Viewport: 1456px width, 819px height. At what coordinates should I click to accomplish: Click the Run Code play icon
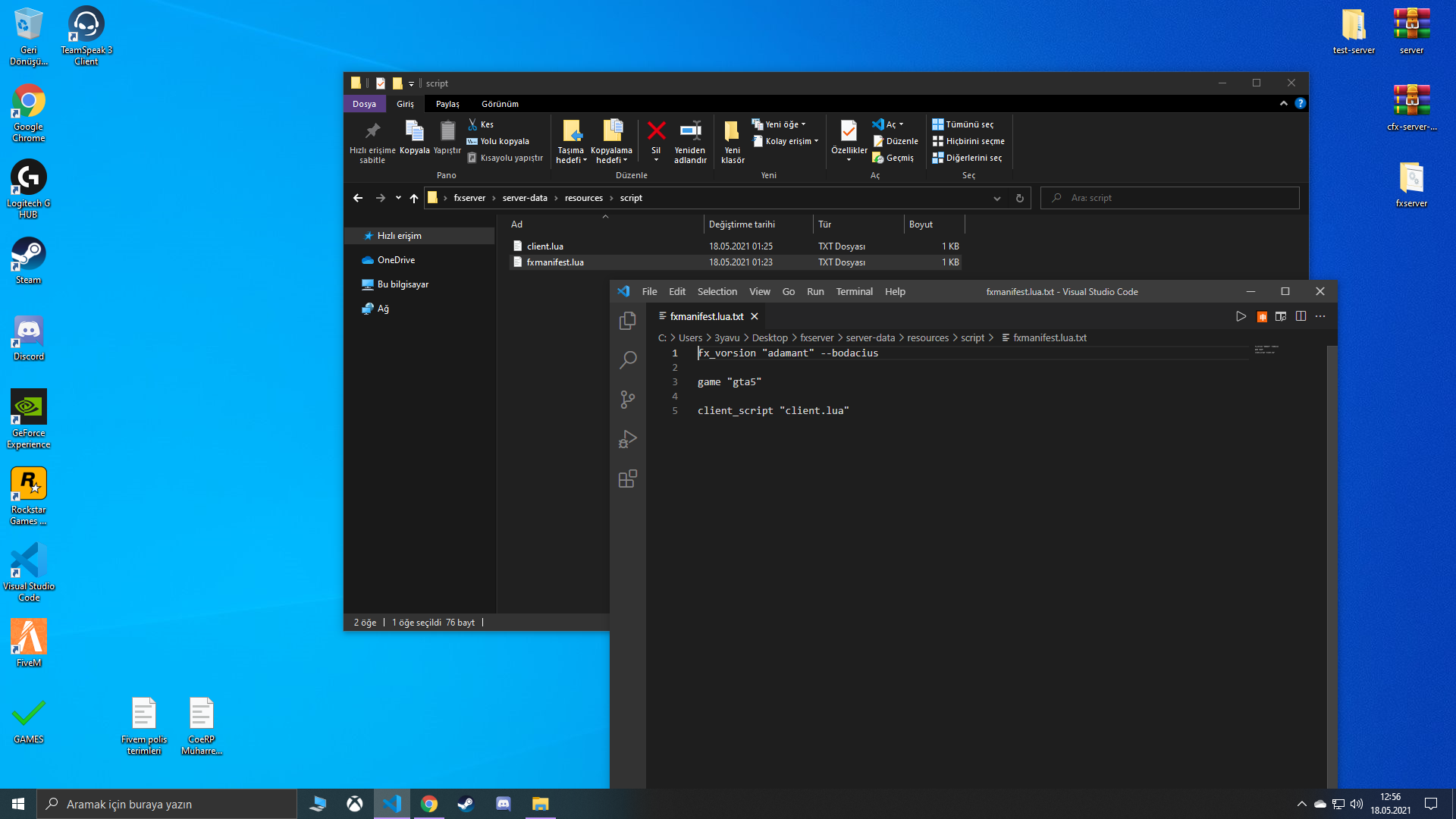click(x=1241, y=316)
